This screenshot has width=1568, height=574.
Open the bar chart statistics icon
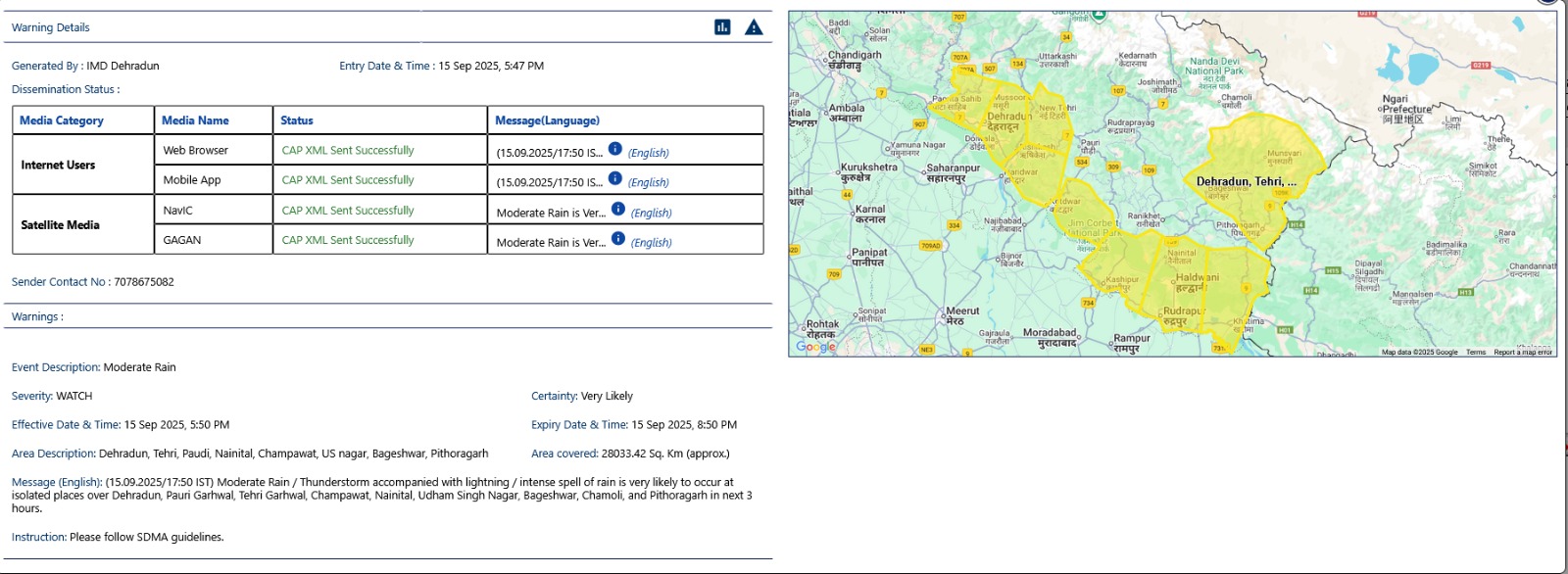722,26
